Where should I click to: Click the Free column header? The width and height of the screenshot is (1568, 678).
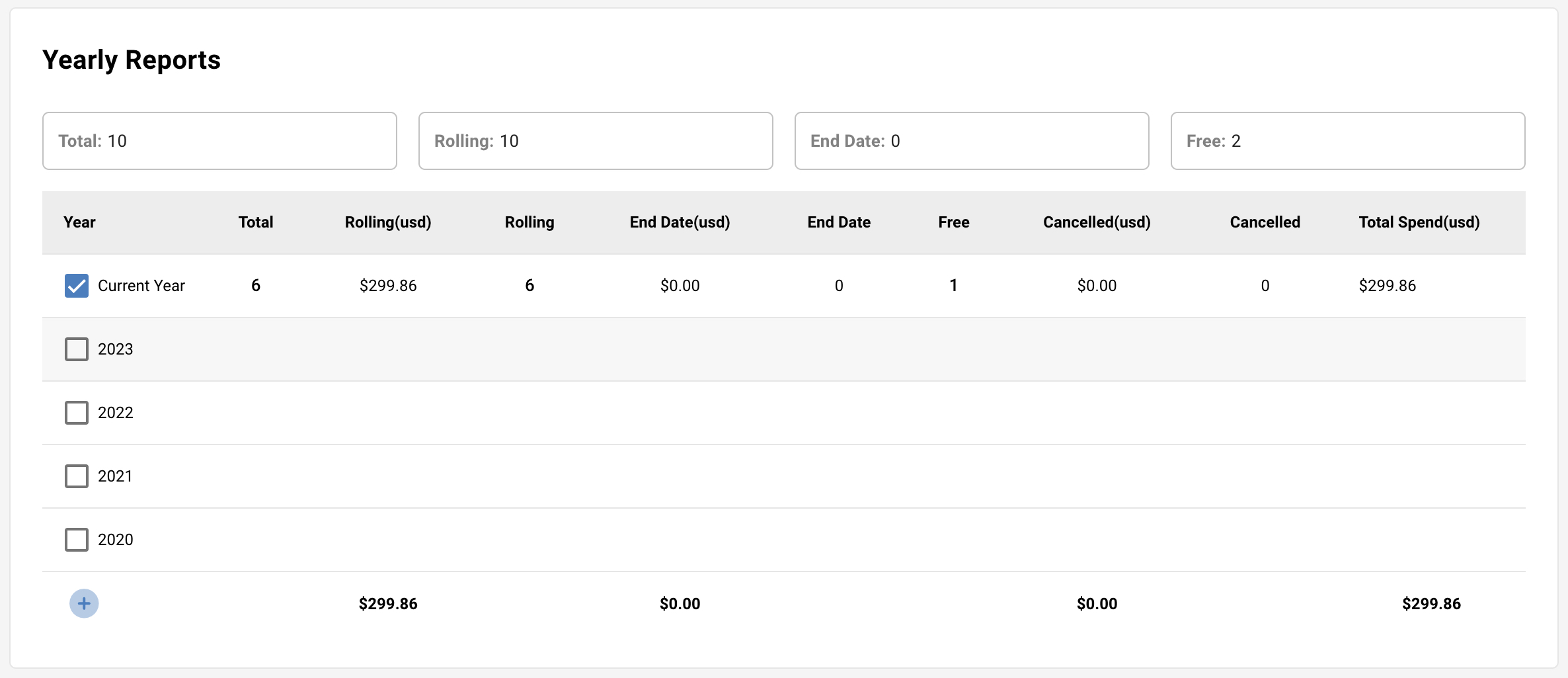point(954,222)
